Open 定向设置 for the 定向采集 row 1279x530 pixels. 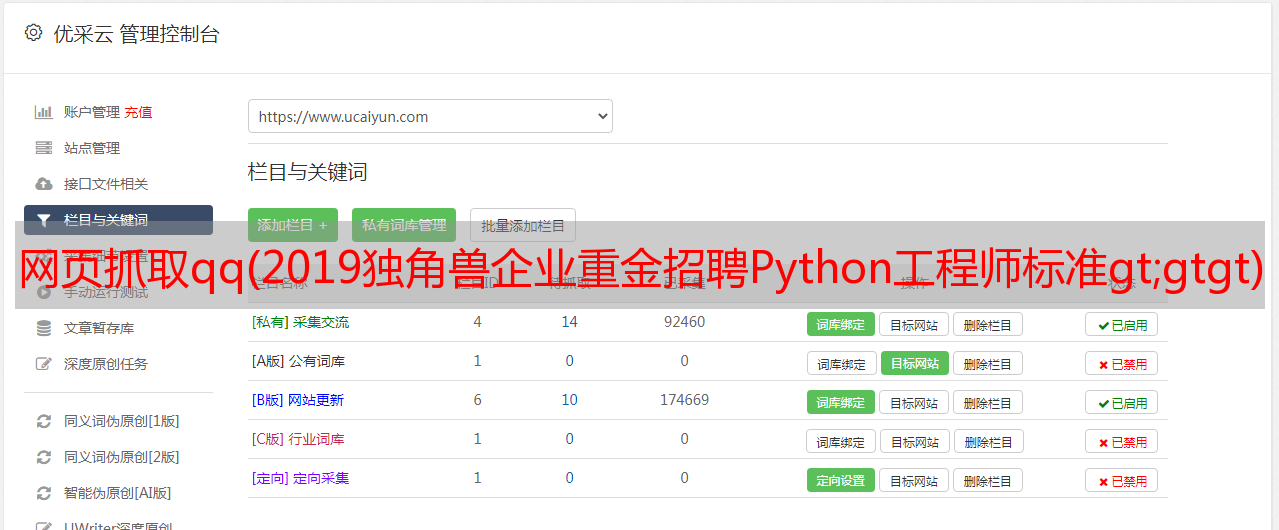tap(841, 480)
